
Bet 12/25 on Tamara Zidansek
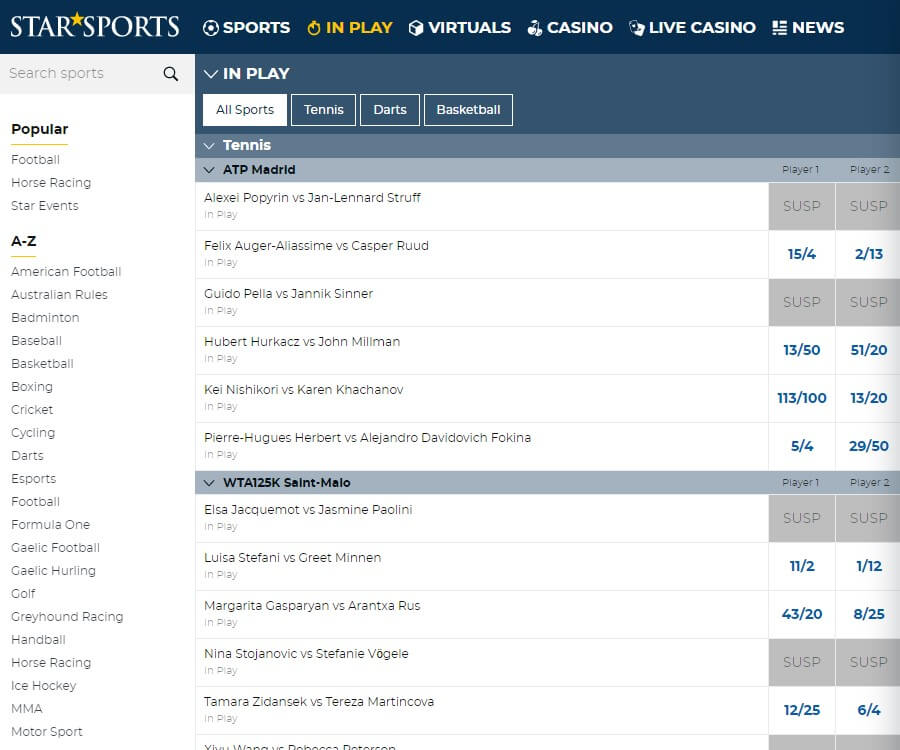click(x=802, y=710)
